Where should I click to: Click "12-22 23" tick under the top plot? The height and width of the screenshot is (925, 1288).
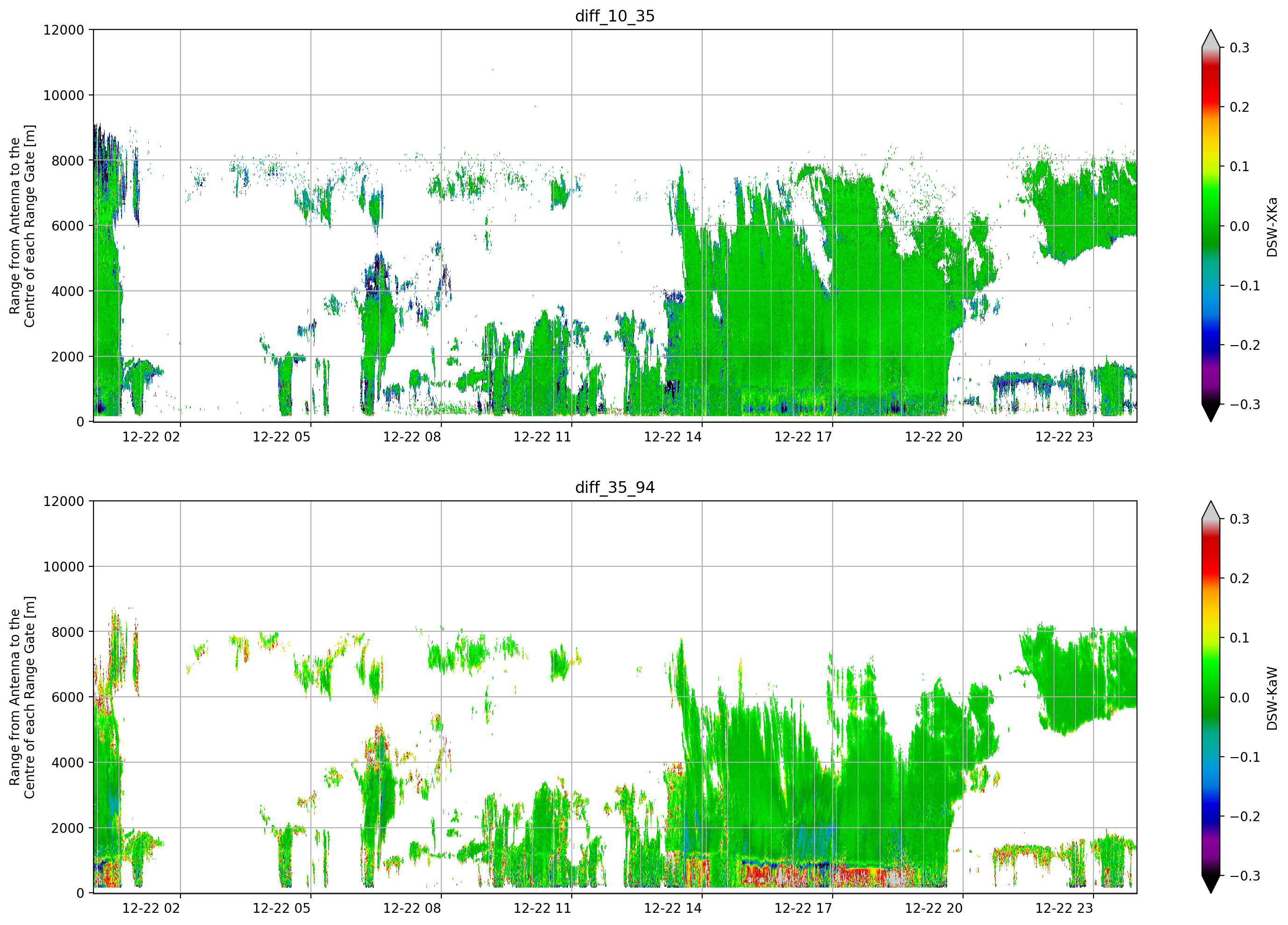click(x=1064, y=437)
